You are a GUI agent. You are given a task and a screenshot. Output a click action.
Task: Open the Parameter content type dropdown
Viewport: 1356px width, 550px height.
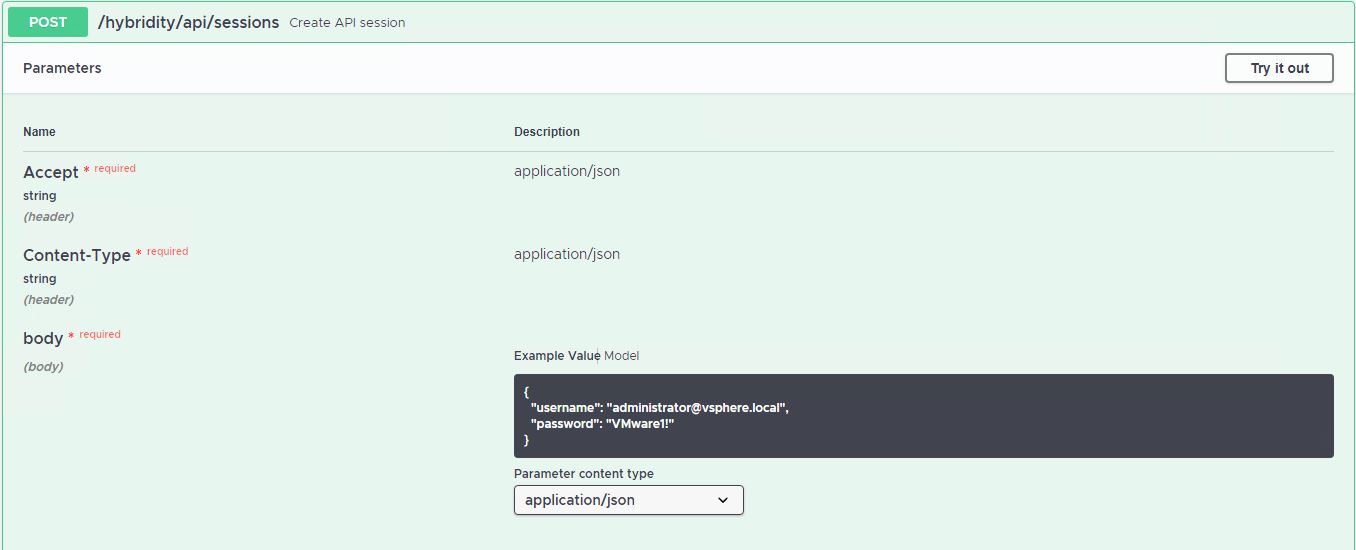[x=628, y=500]
